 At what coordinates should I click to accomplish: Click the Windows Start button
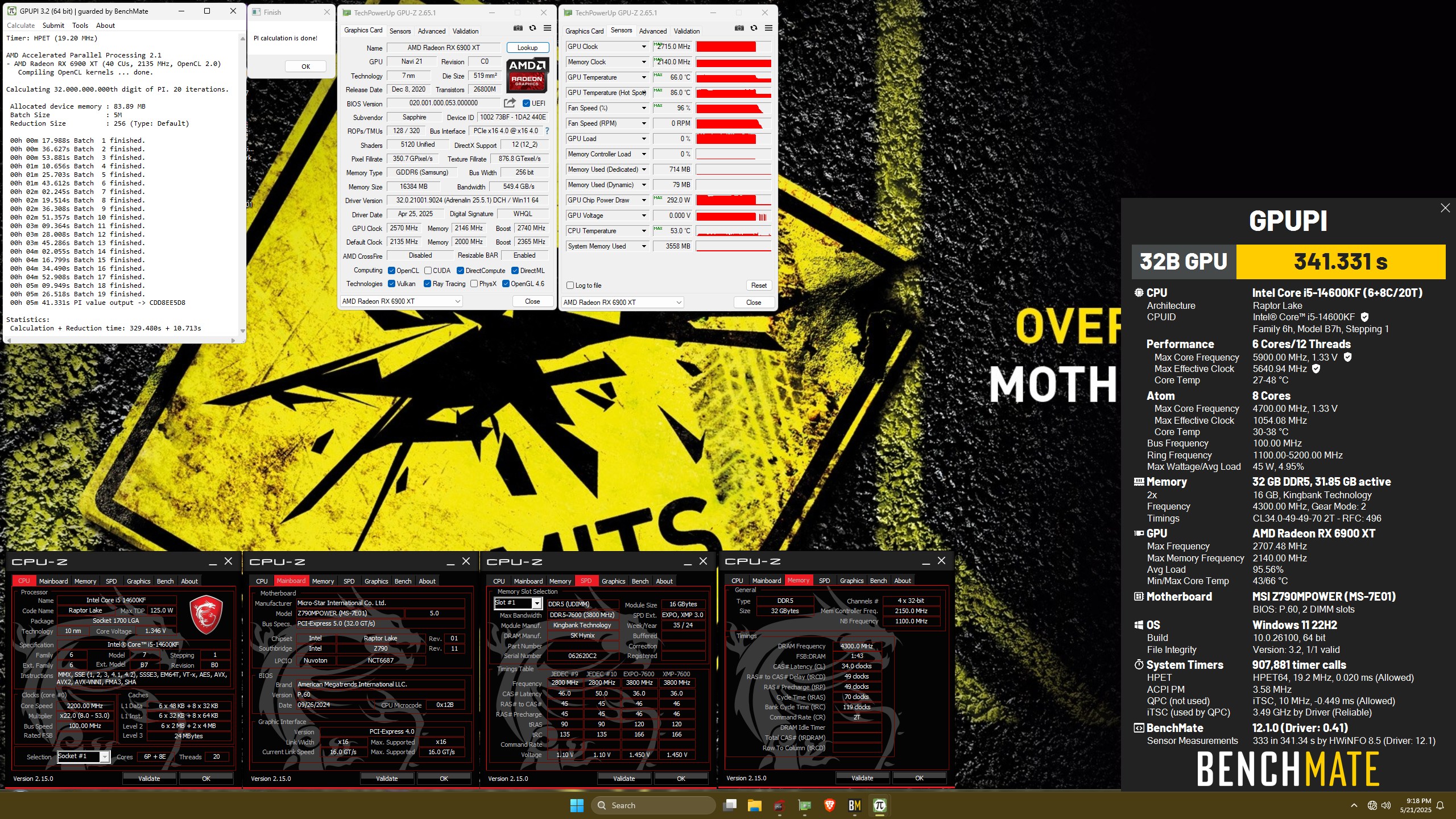pos(577,805)
